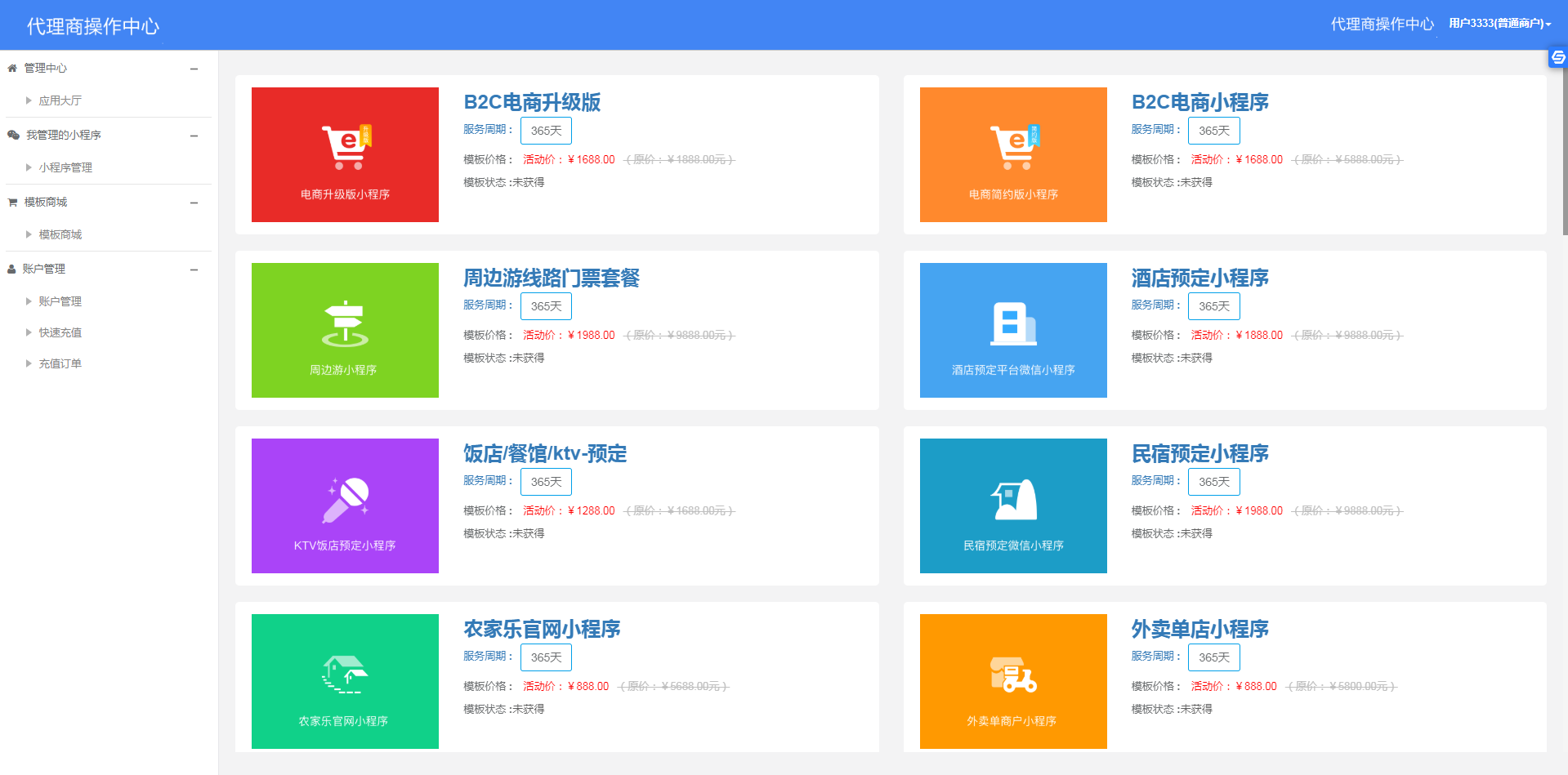Viewport: 1568px width, 775px height.
Task: Collapse the 账户管理 sidebar section
Action: coord(194,269)
